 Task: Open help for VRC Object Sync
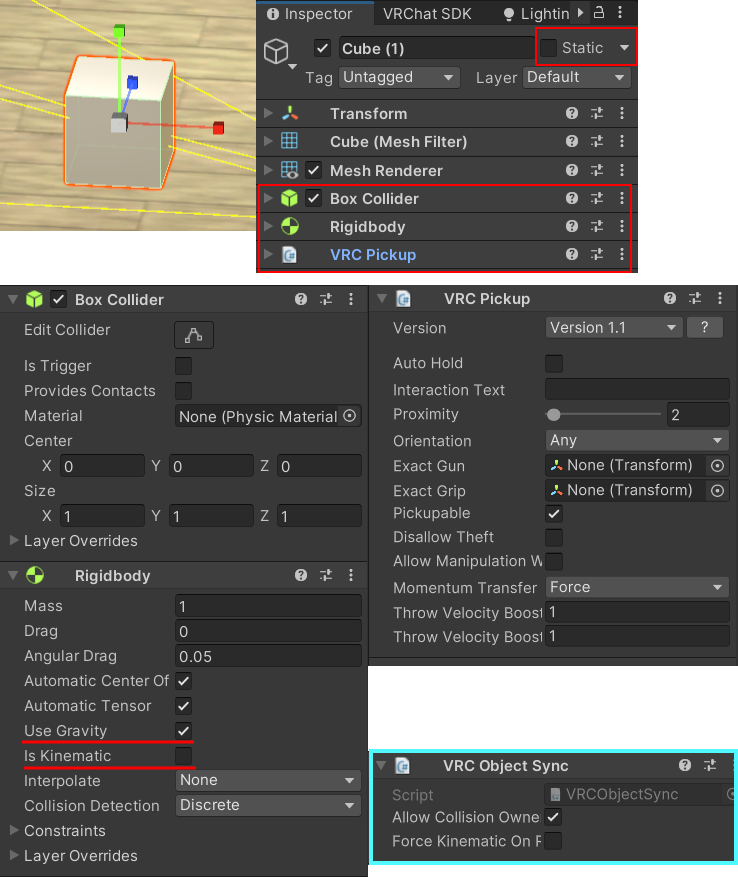[684, 766]
